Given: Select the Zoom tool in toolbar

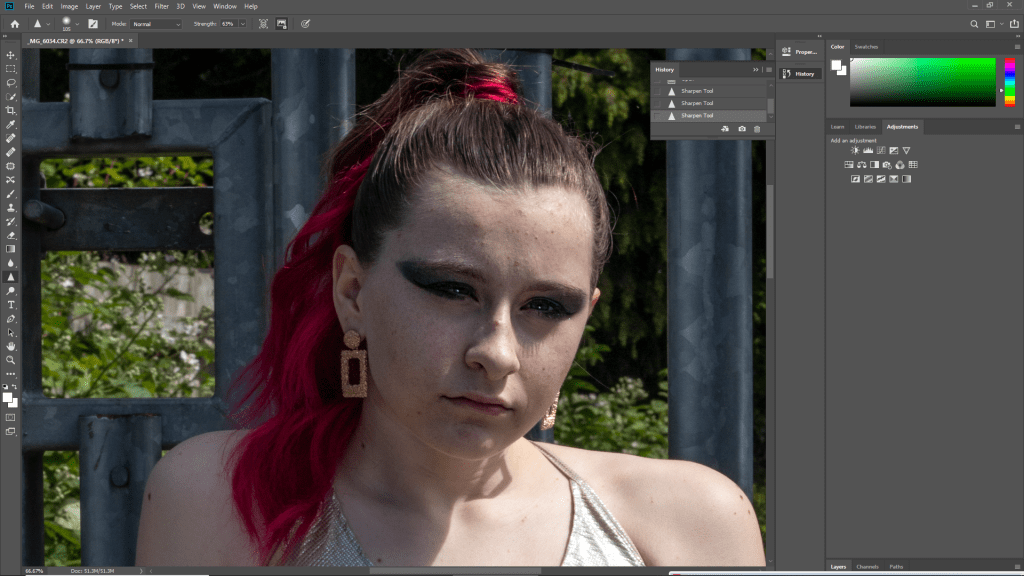Looking at the screenshot, I should 11,359.
